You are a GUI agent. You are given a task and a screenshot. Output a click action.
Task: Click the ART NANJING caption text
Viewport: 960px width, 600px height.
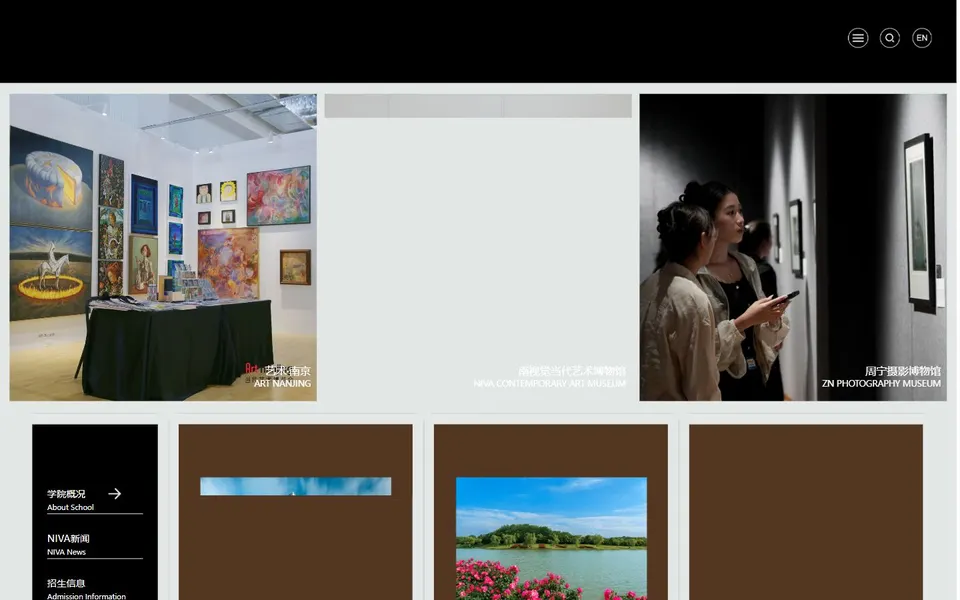coord(282,383)
